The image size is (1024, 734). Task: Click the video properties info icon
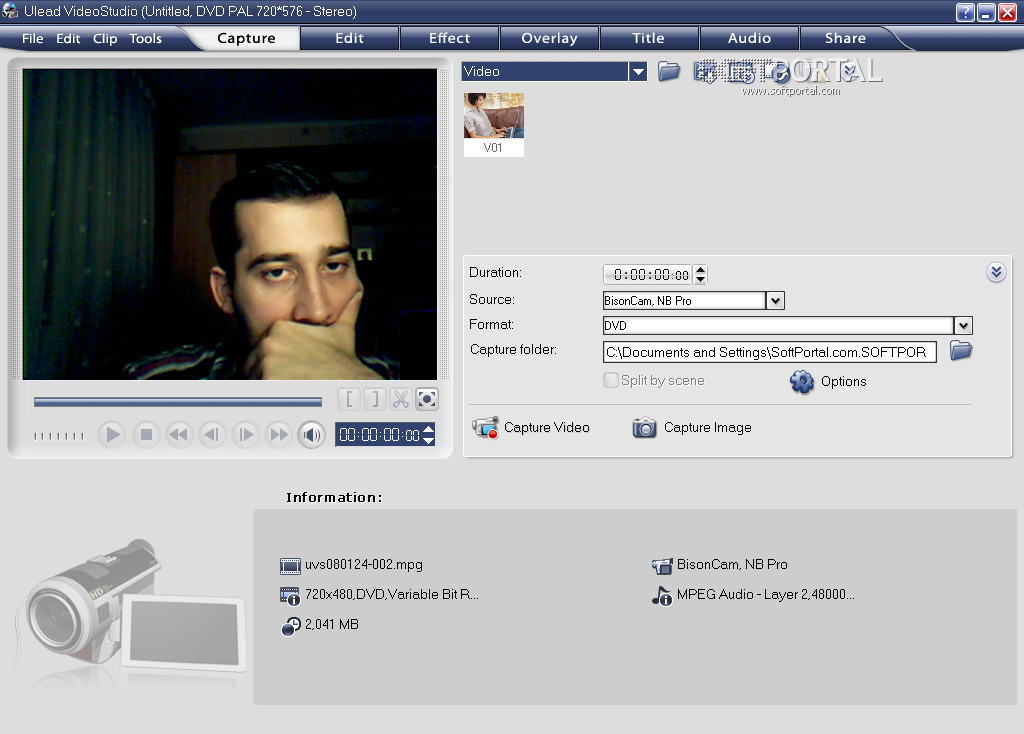(x=290, y=596)
